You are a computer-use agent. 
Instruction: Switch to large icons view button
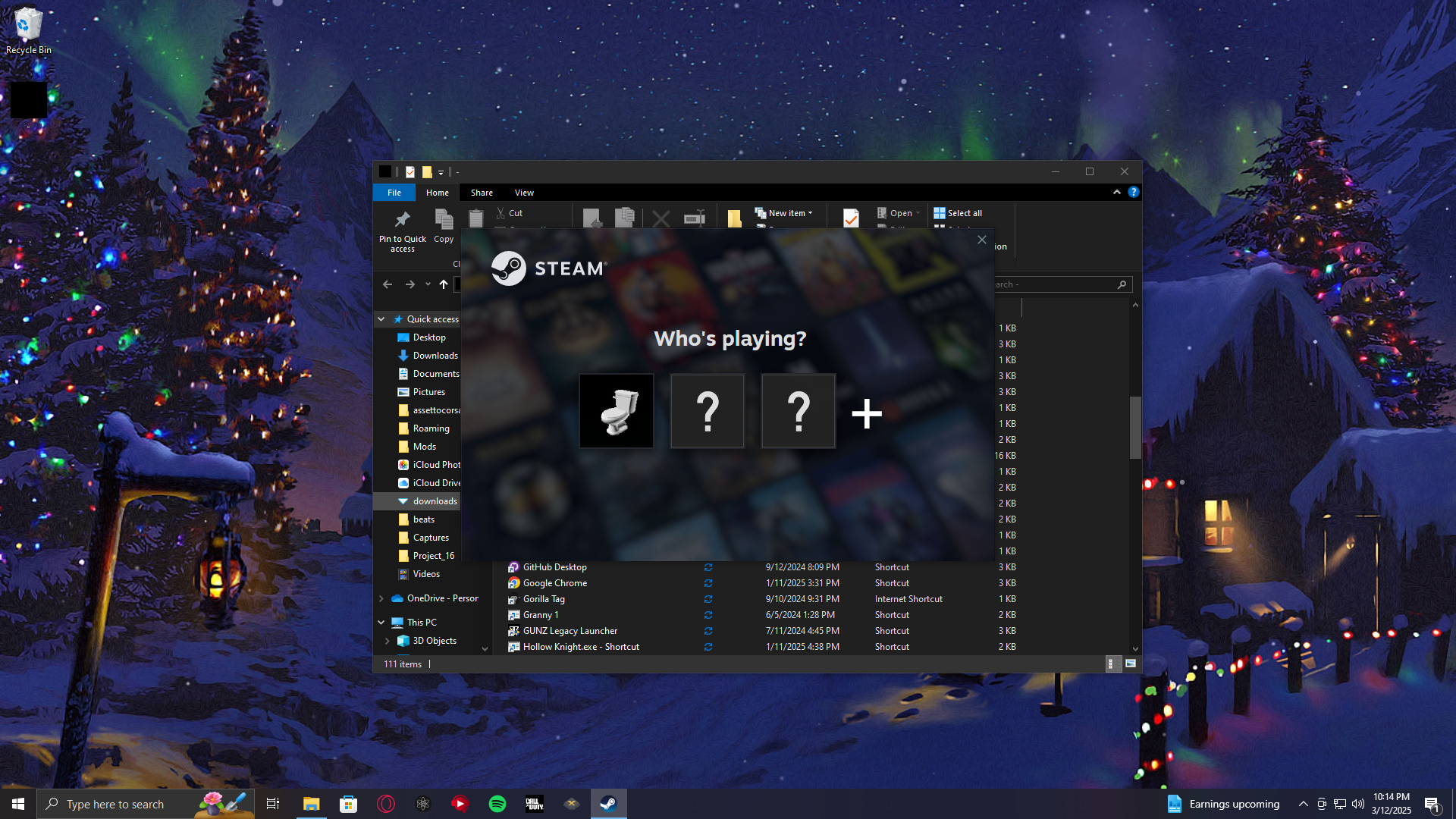point(1131,664)
